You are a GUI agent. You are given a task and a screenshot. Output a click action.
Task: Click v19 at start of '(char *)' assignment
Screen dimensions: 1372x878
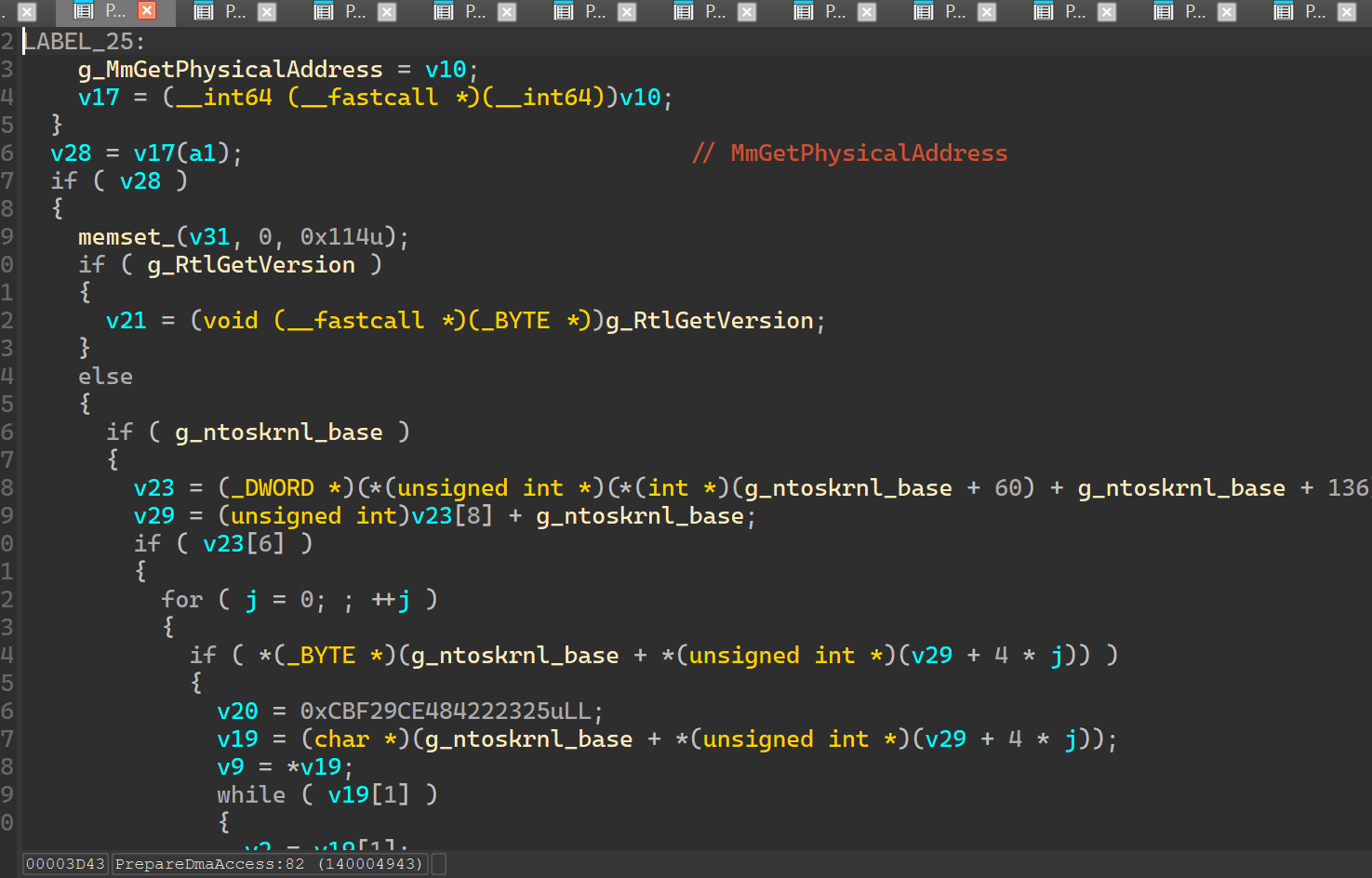tap(237, 739)
